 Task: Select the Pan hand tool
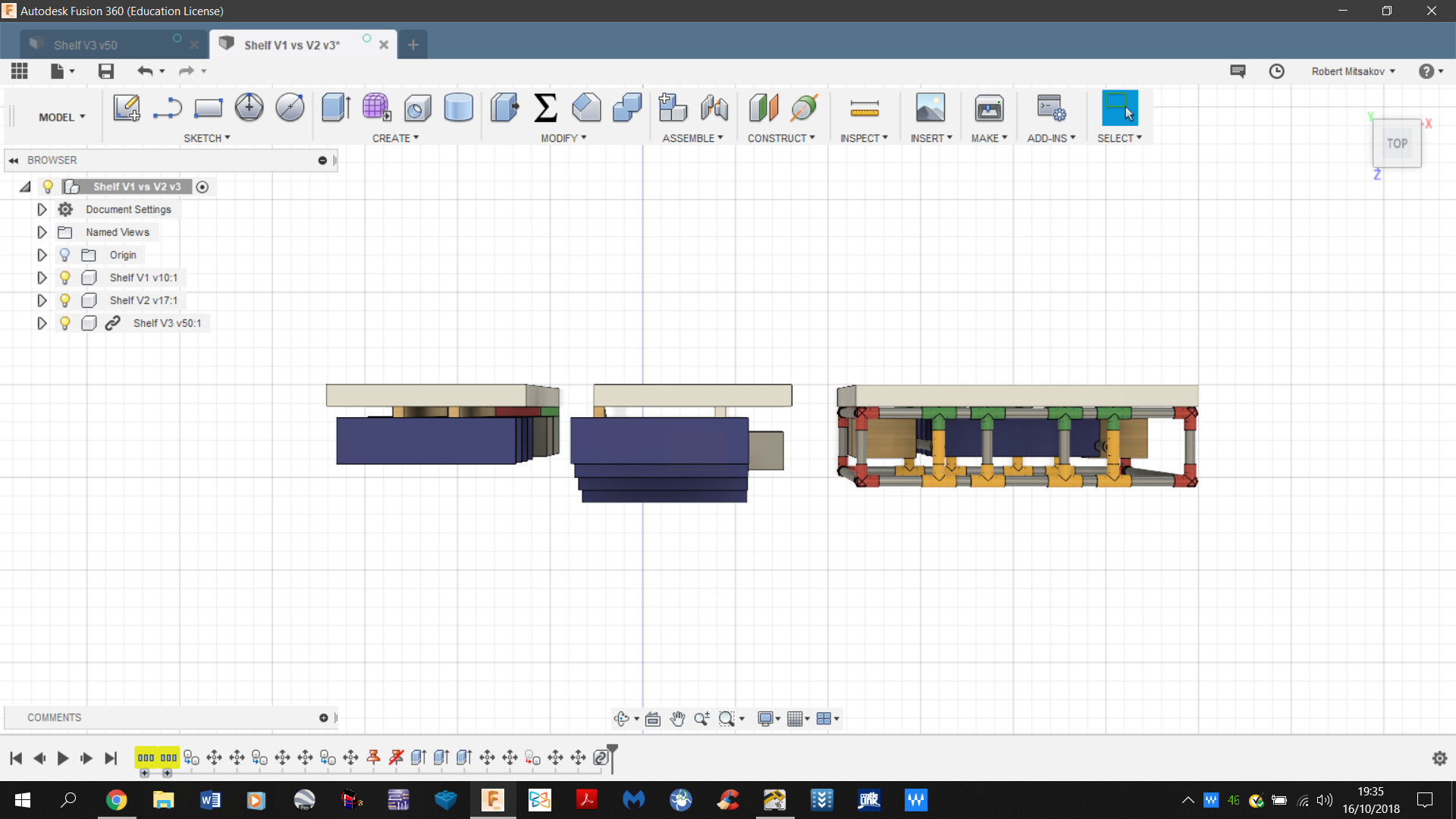[677, 718]
